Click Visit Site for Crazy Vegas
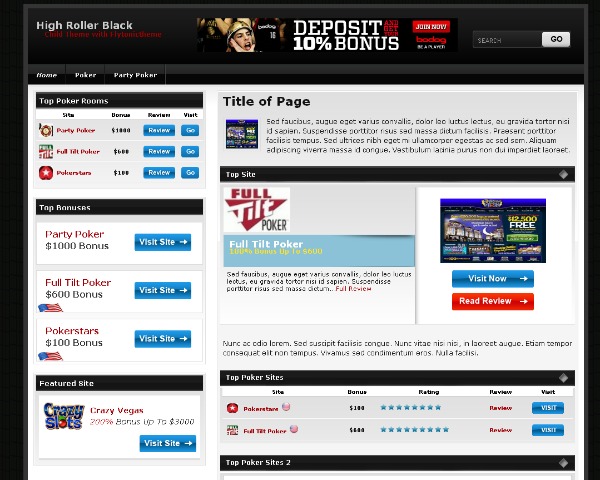The width and height of the screenshot is (600, 480). point(168,443)
